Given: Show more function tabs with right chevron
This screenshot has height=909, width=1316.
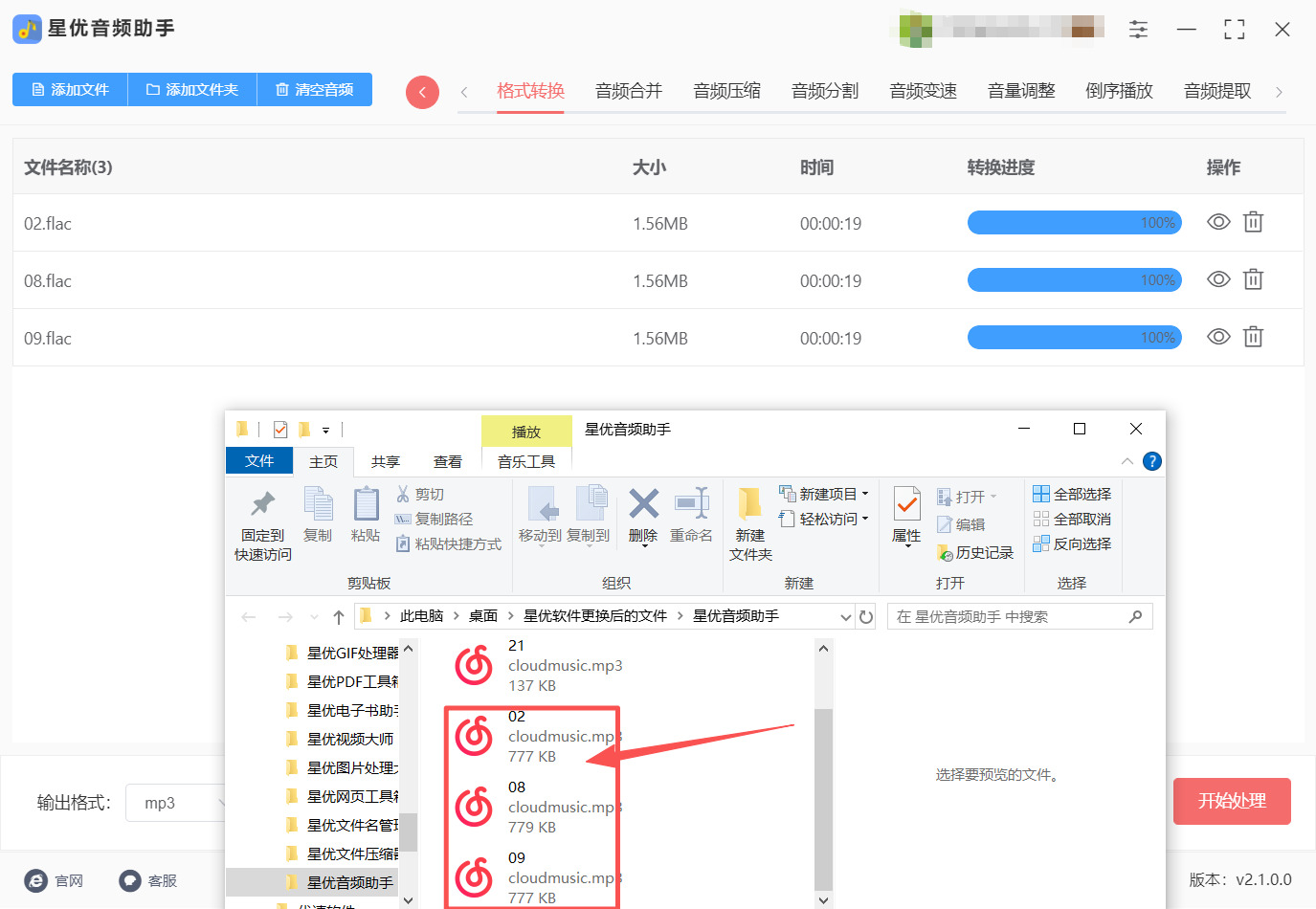Looking at the screenshot, I should (x=1279, y=92).
